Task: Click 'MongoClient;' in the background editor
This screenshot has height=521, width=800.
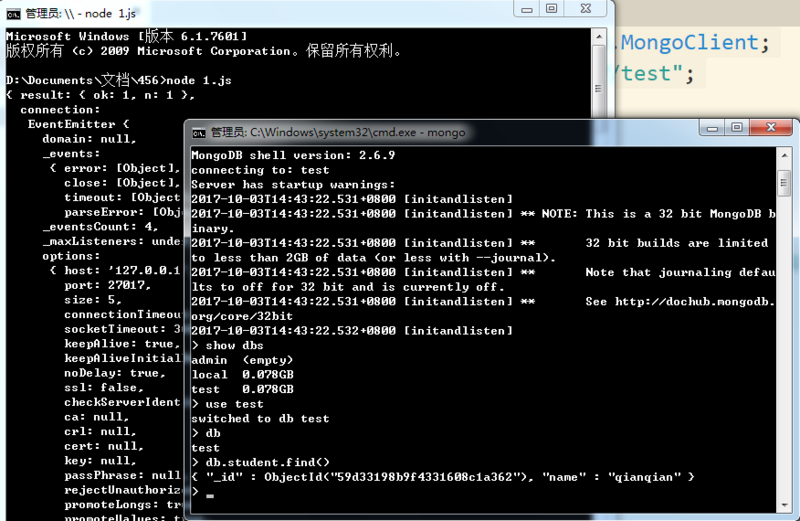Action: (x=695, y=42)
